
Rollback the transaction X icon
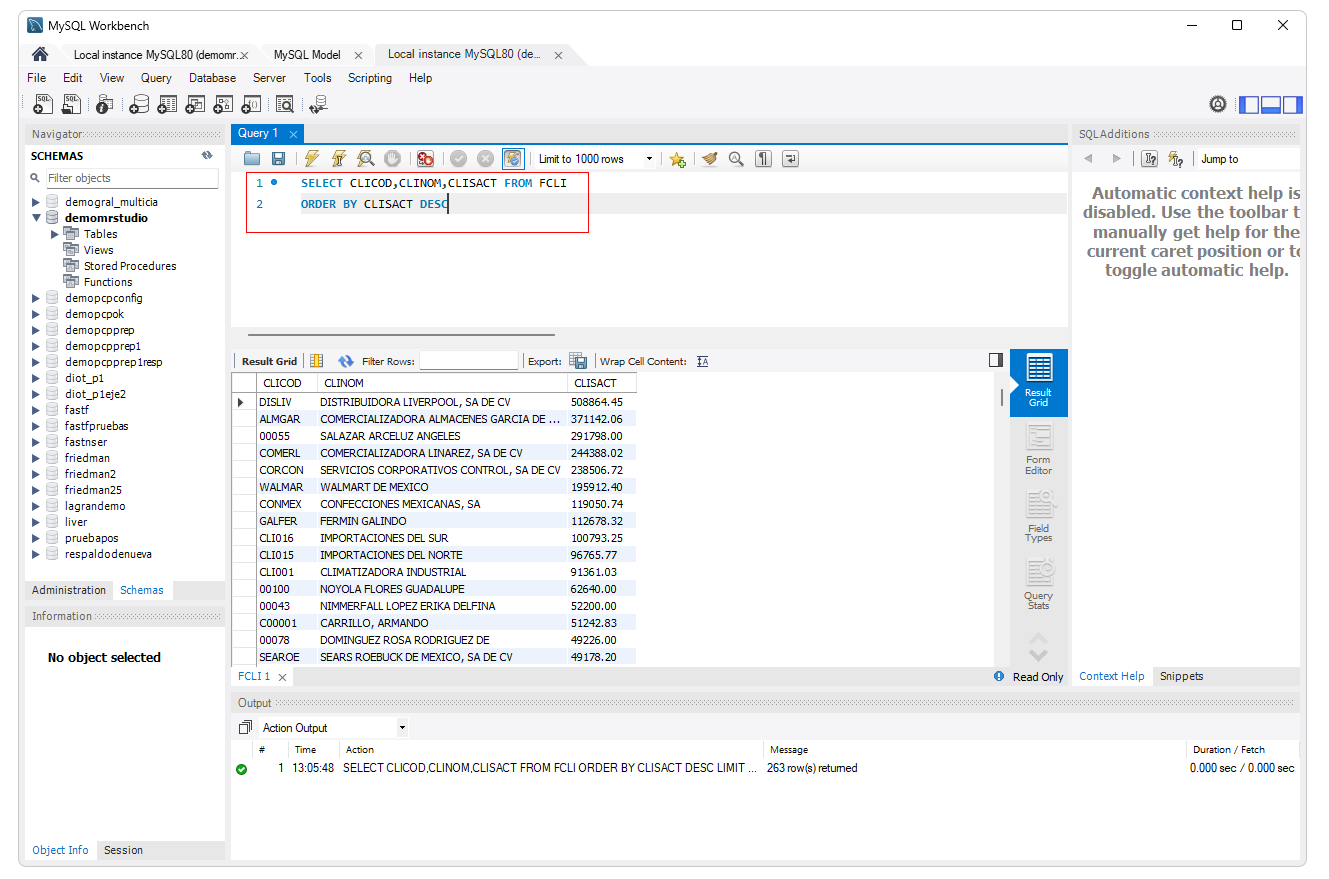pos(485,158)
